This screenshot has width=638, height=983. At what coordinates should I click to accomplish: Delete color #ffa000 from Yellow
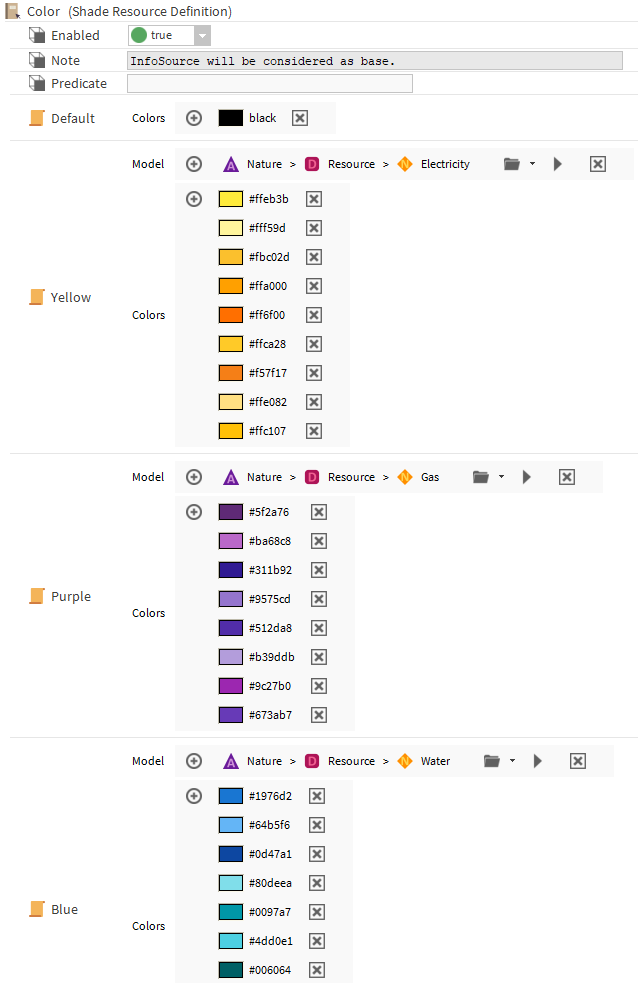314,286
